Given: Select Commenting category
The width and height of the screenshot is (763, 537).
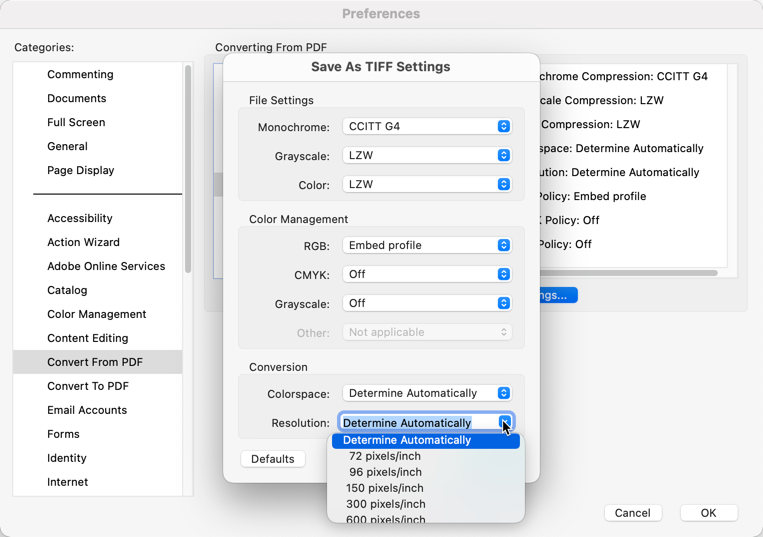Looking at the screenshot, I should (x=80, y=75).
